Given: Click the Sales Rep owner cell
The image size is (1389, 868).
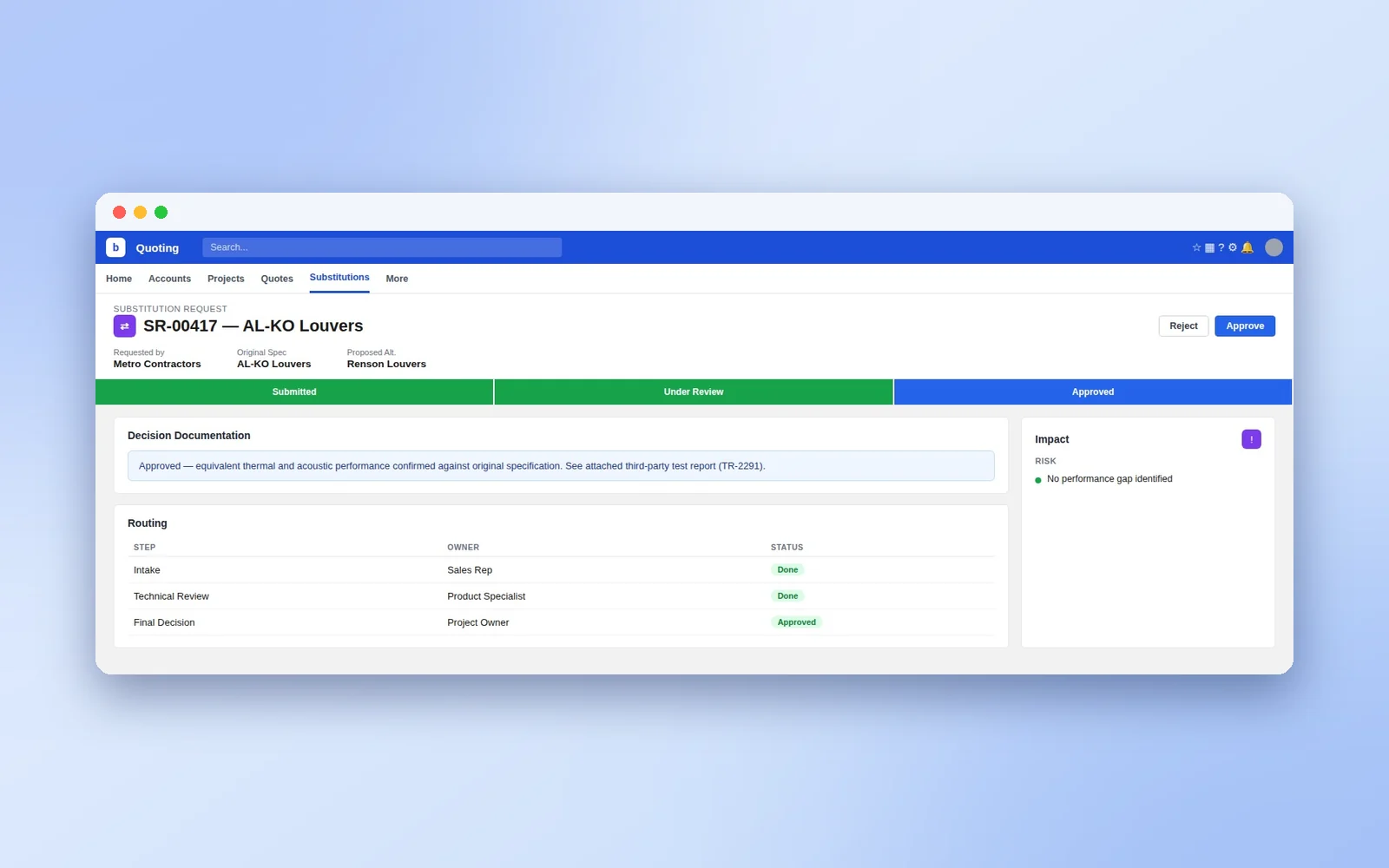Looking at the screenshot, I should click(x=470, y=570).
